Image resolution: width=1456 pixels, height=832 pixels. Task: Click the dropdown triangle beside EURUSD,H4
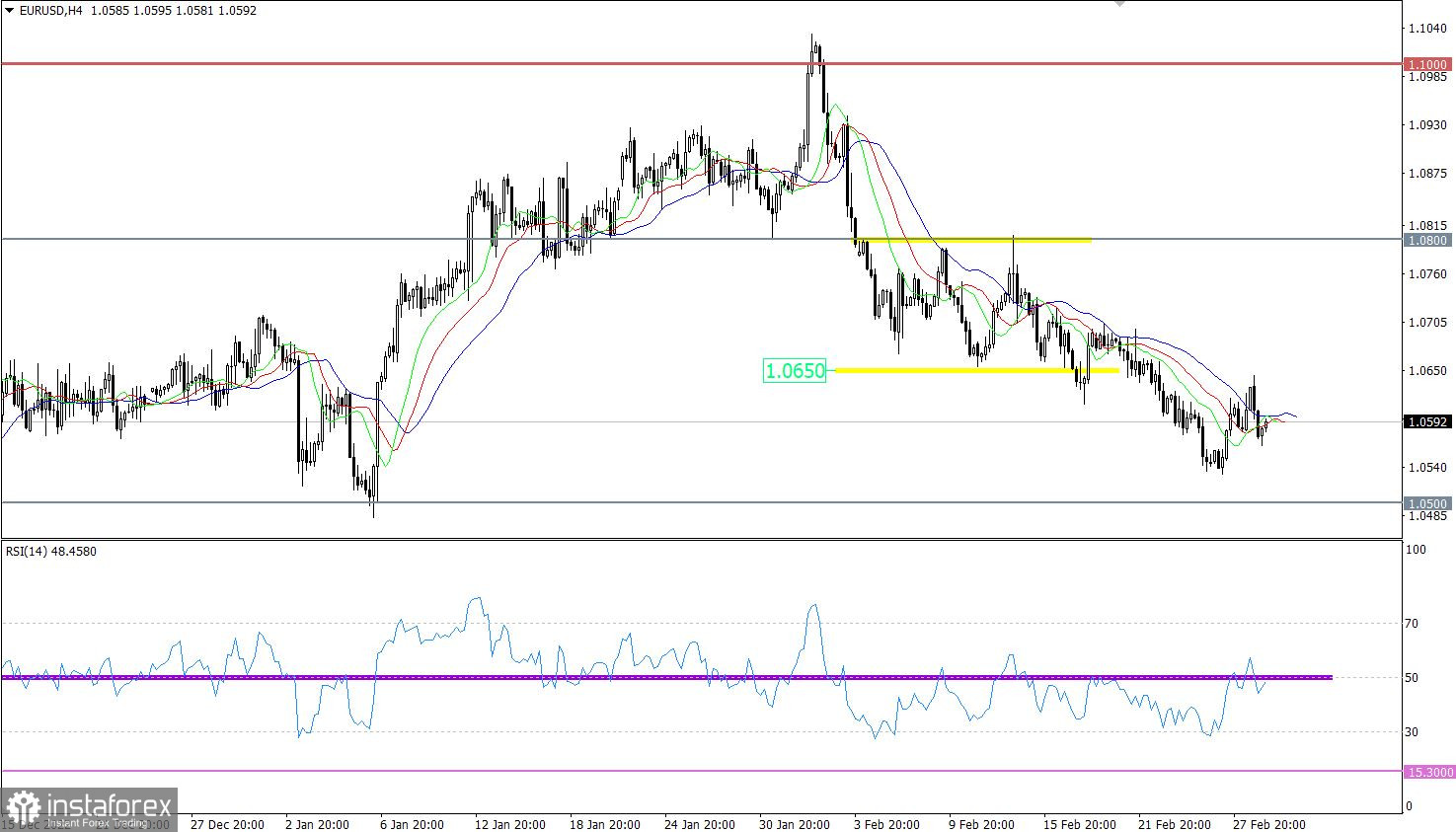point(10,11)
